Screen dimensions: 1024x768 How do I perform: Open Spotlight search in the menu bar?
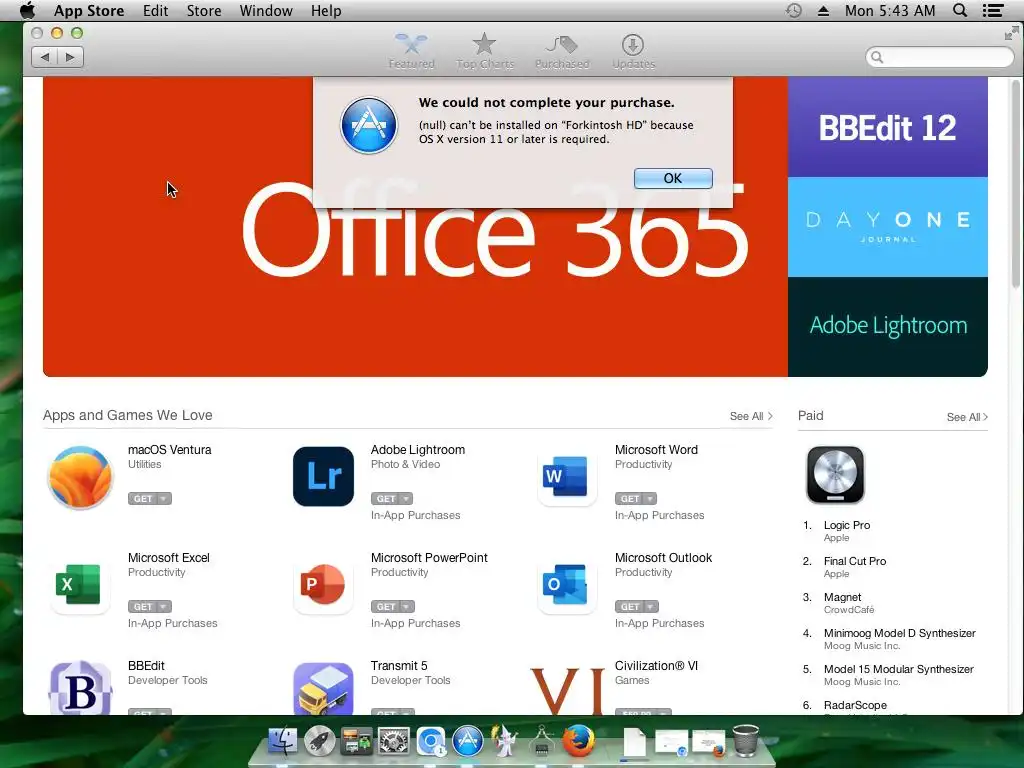960,10
